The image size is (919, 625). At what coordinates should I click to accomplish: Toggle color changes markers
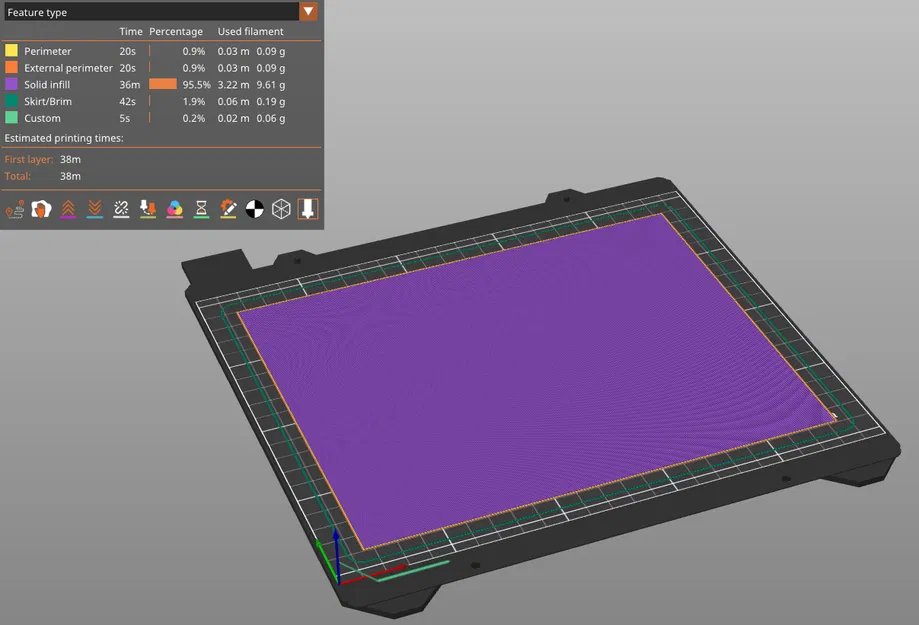coord(174,208)
